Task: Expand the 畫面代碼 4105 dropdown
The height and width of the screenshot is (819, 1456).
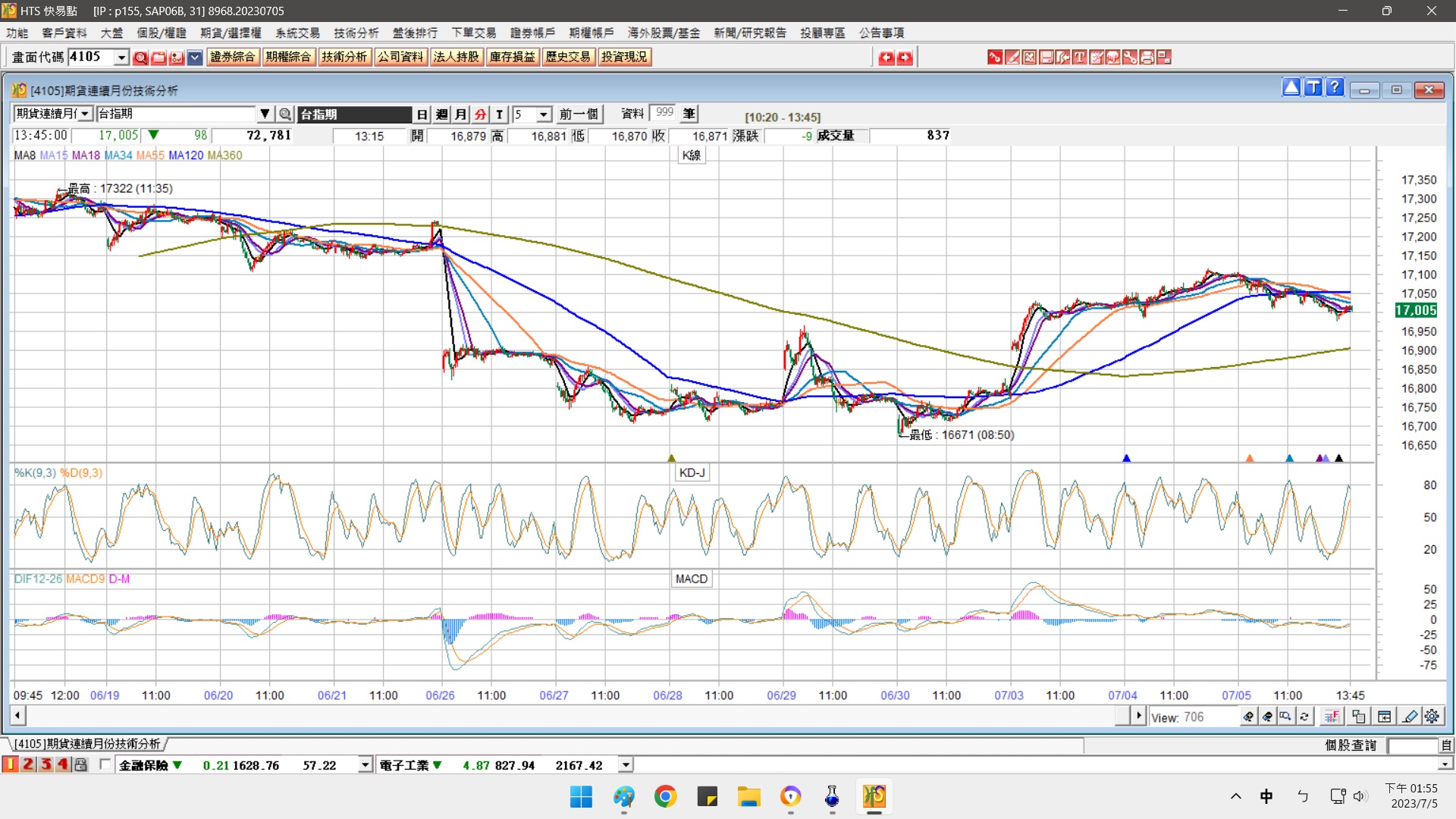Action: [121, 58]
